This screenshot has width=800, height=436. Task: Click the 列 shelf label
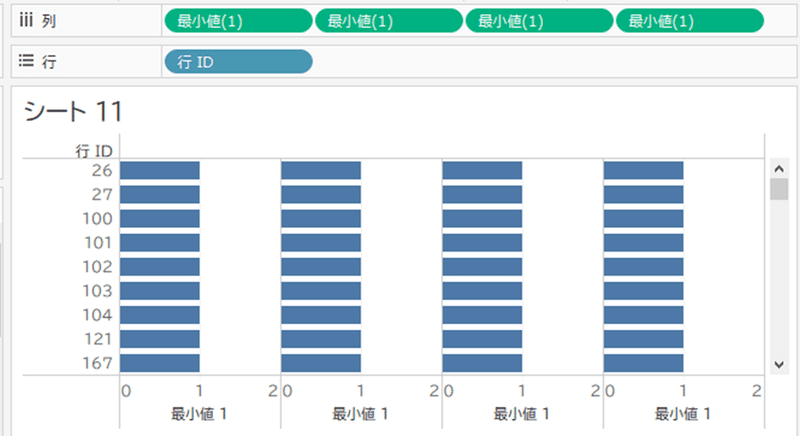[x=49, y=21]
